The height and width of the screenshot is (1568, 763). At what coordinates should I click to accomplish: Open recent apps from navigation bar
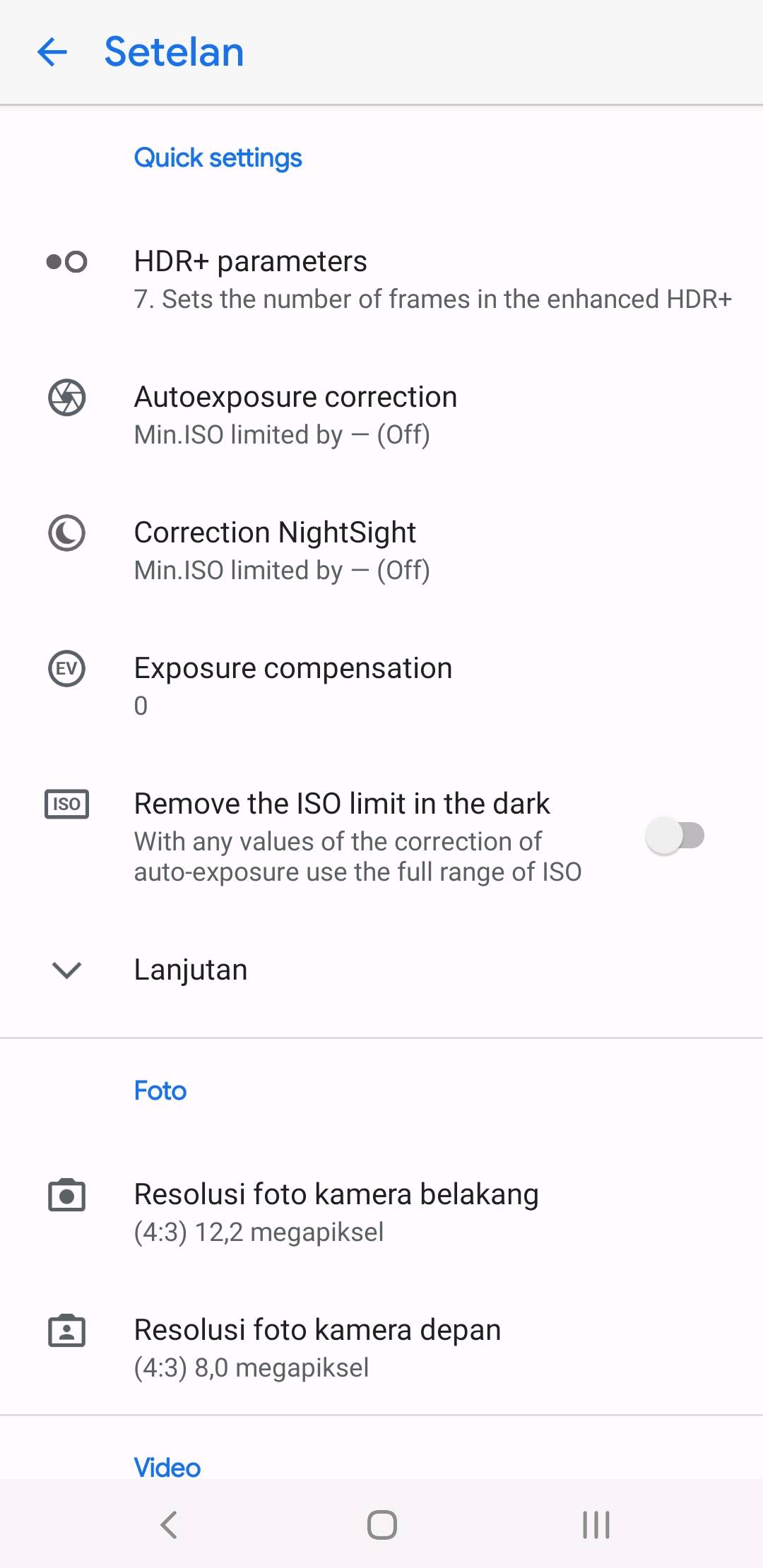[x=596, y=1524]
